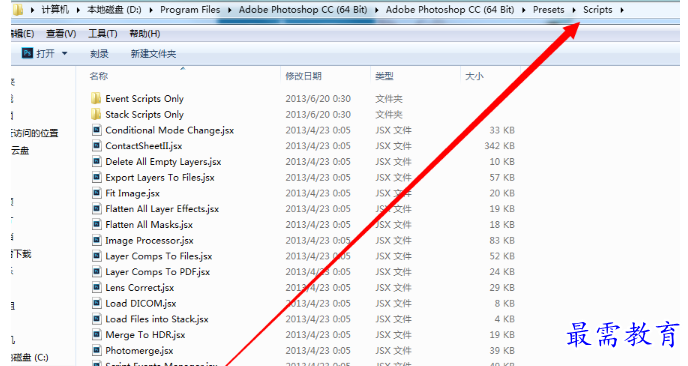Image resolution: width=688 pixels, height=366 pixels.
Task: Open the dropdown arrow next to 打开
Action: tap(64, 54)
